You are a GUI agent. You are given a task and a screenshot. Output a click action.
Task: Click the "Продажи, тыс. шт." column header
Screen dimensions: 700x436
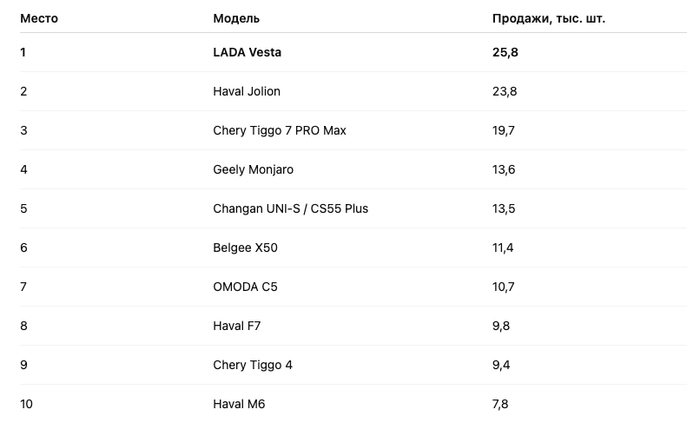(x=548, y=18)
